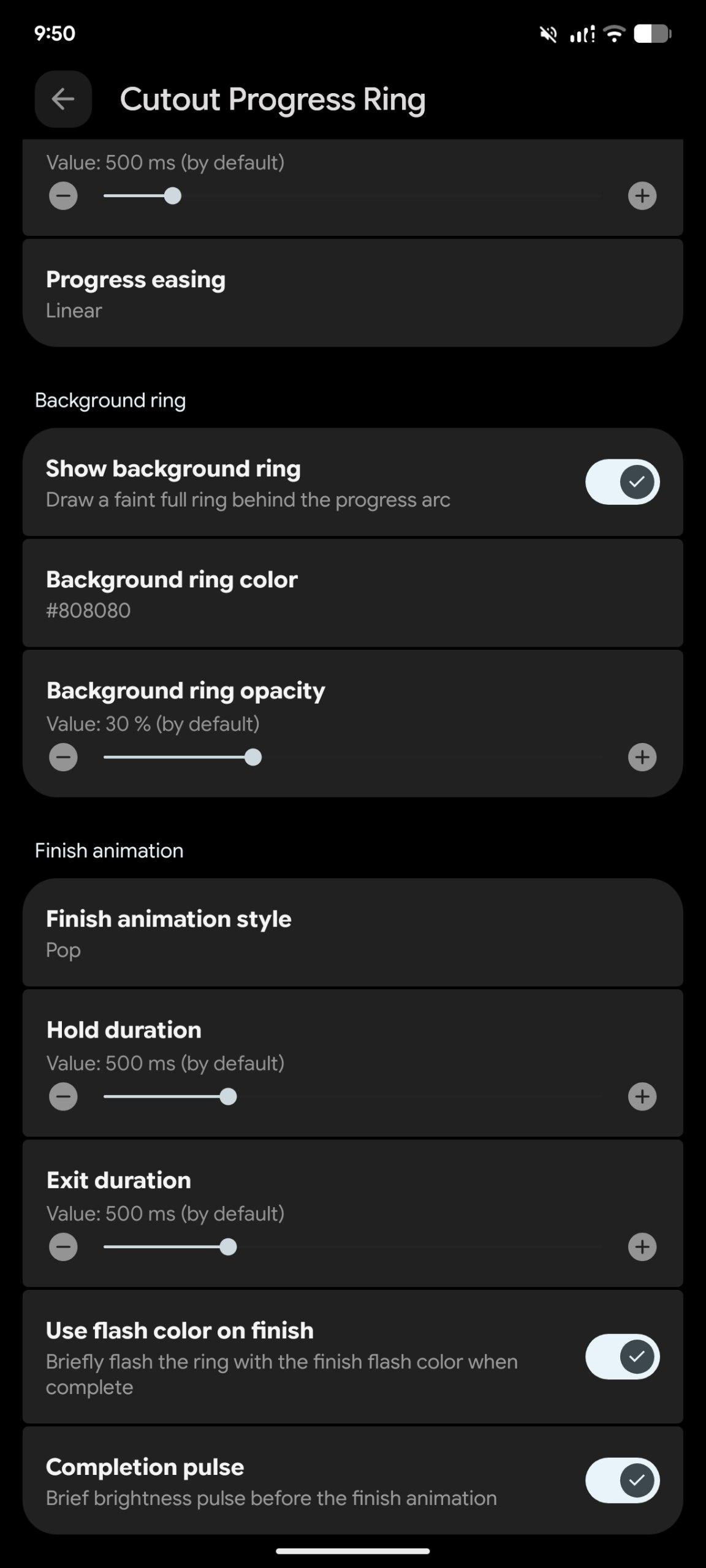706x1568 pixels.
Task: Turn off Use flash color on finish
Action: [622, 1357]
